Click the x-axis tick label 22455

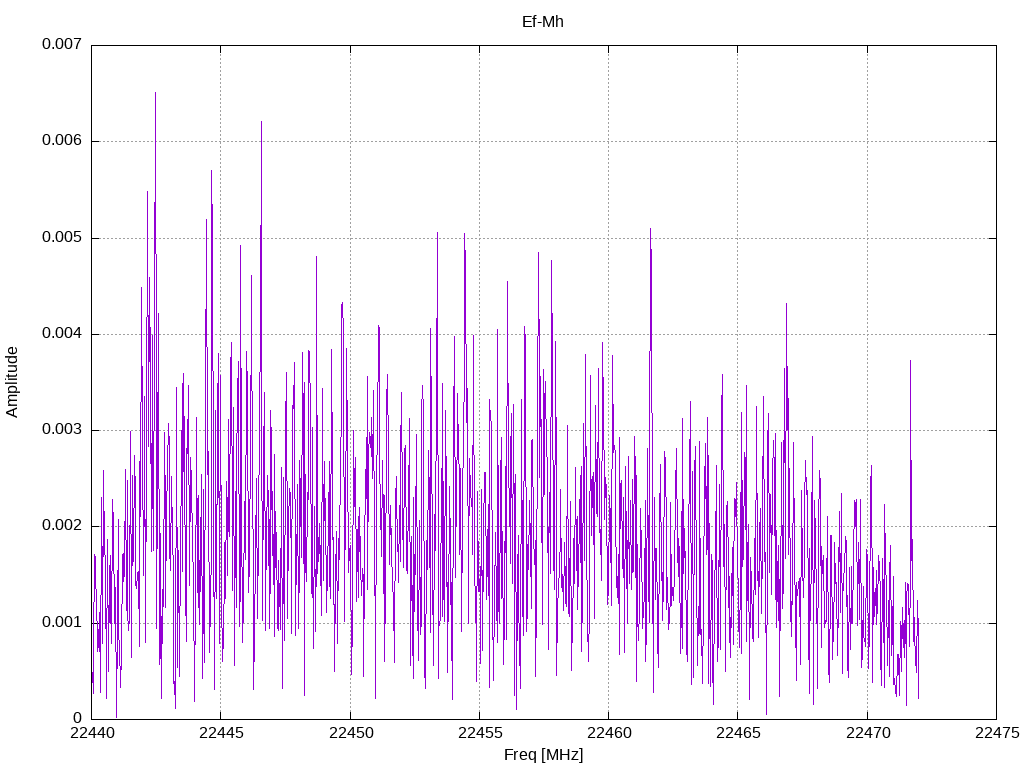tap(479, 733)
